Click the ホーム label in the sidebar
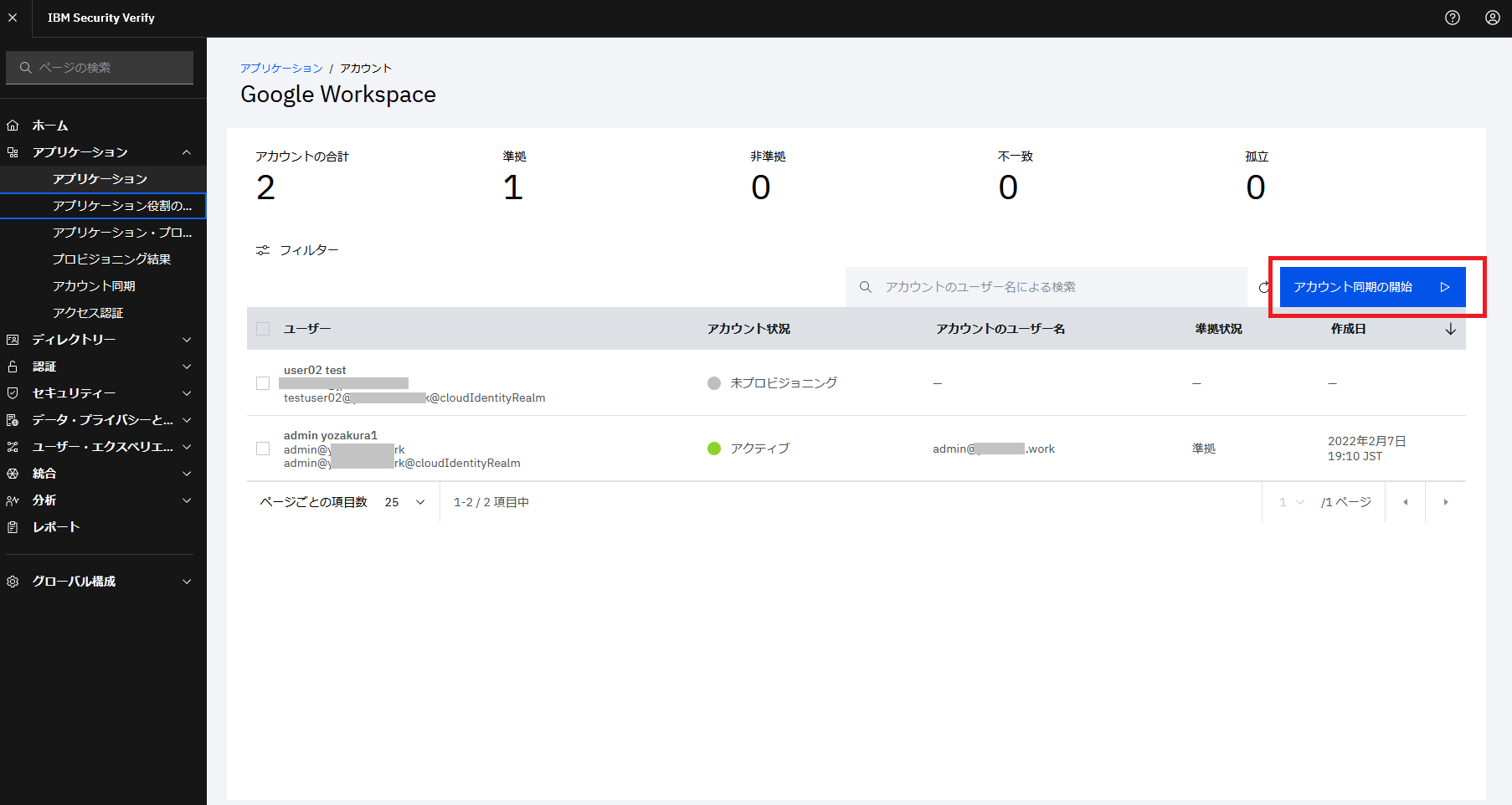This screenshot has width=1512, height=805. (x=50, y=126)
